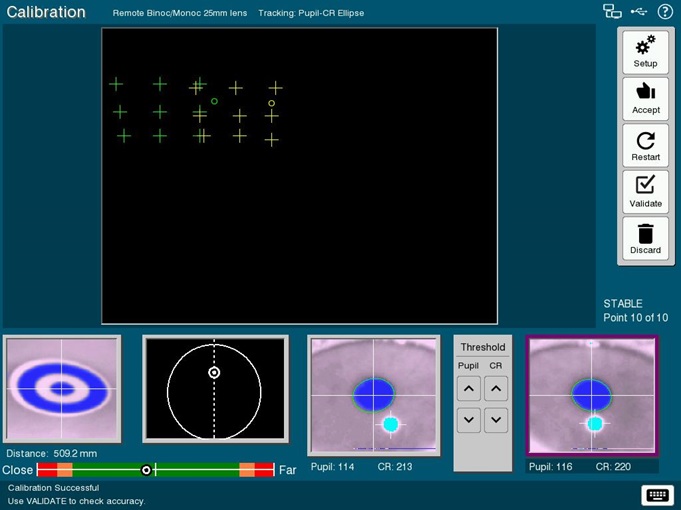
Task: Restart the calibration procedure
Action: point(645,146)
